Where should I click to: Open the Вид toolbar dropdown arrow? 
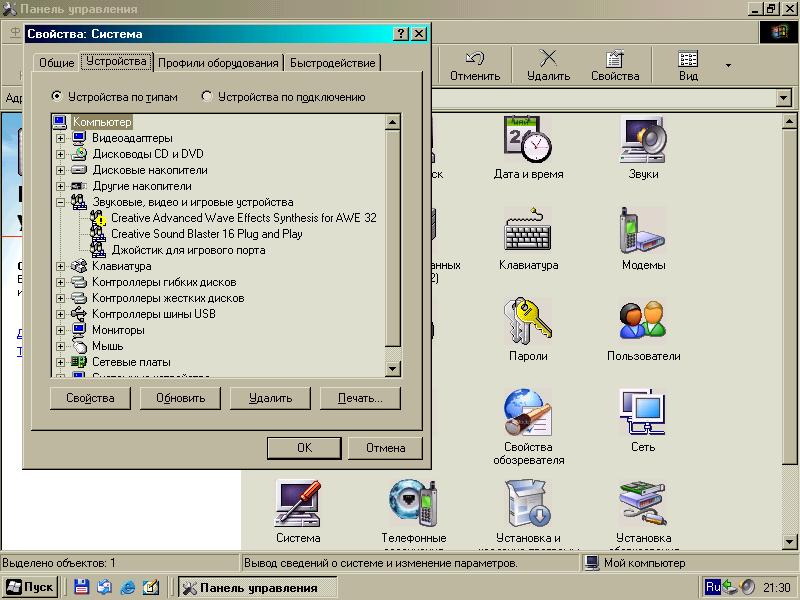click(728, 65)
